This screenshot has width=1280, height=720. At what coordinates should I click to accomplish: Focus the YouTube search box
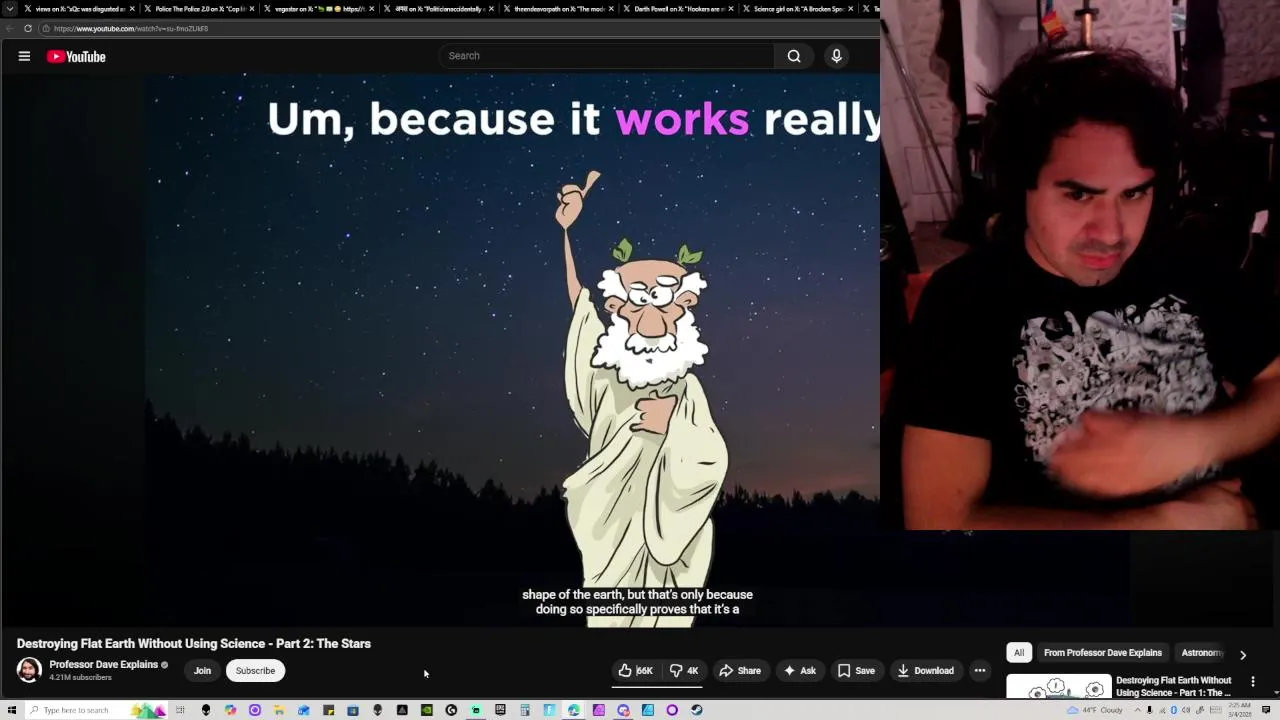(x=606, y=56)
